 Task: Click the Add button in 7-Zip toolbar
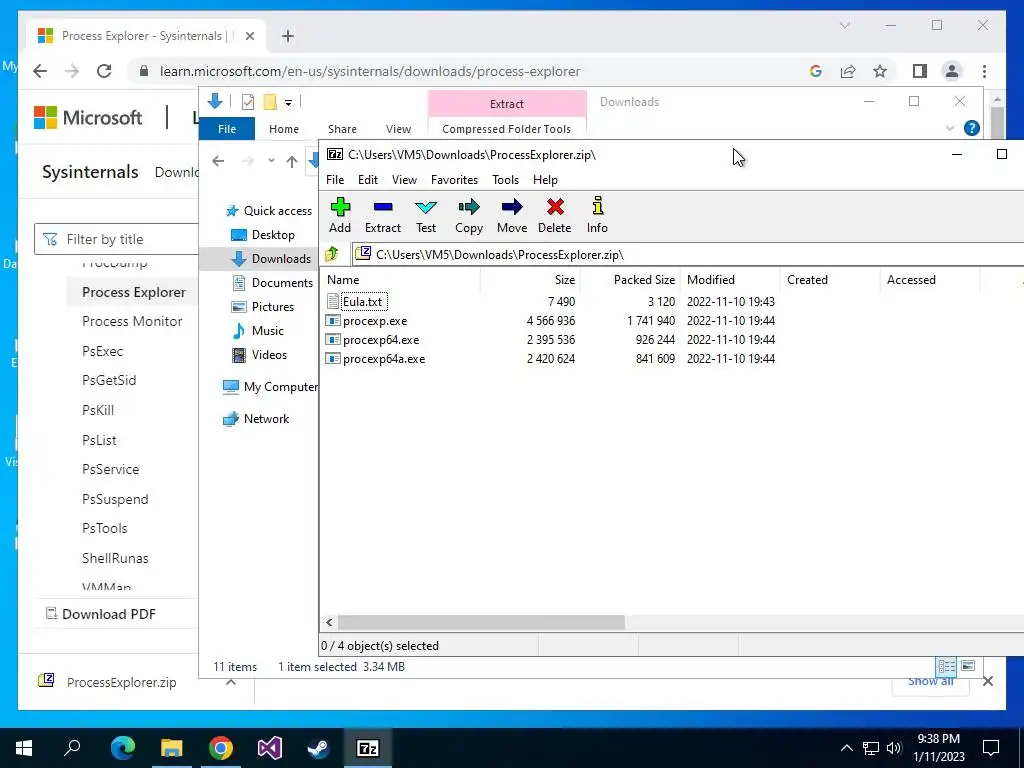(x=340, y=215)
